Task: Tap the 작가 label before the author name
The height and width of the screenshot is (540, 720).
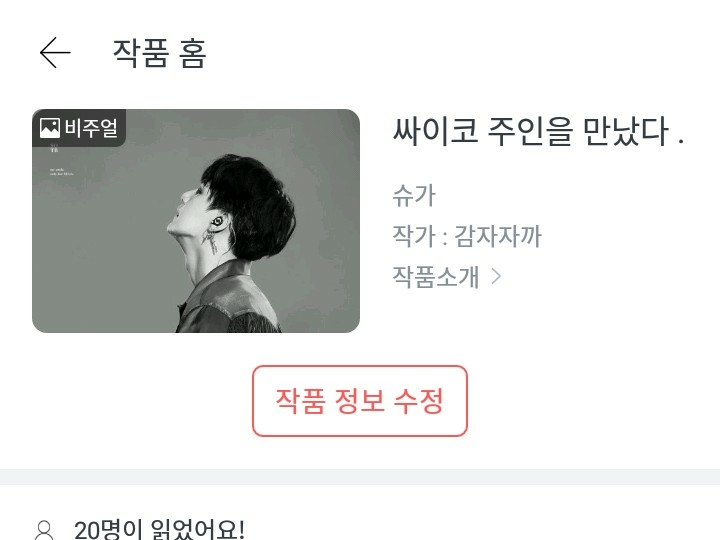Action: [414, 236]
